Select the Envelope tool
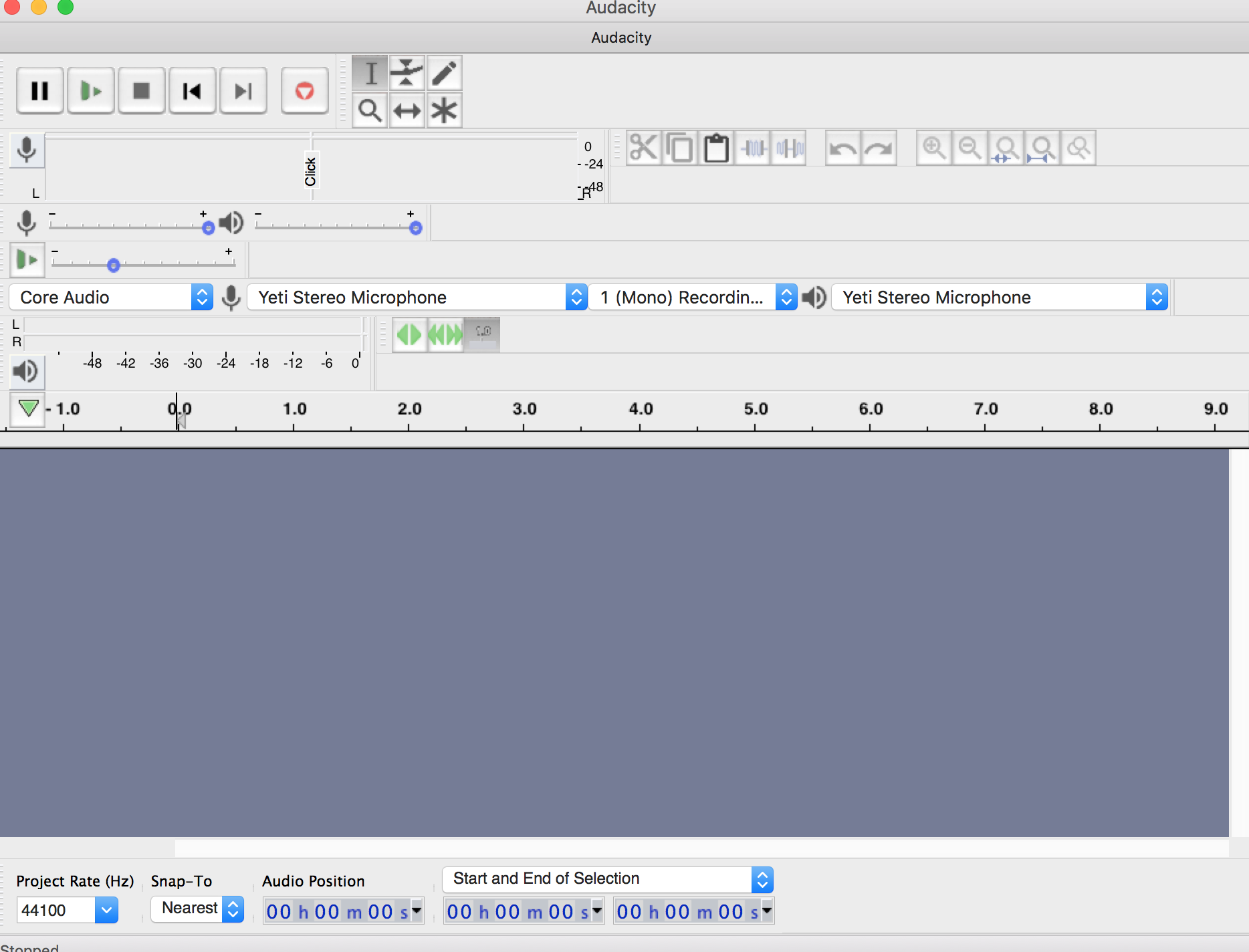This screenshot has width=1249, height=952. [x=407, y=73]
